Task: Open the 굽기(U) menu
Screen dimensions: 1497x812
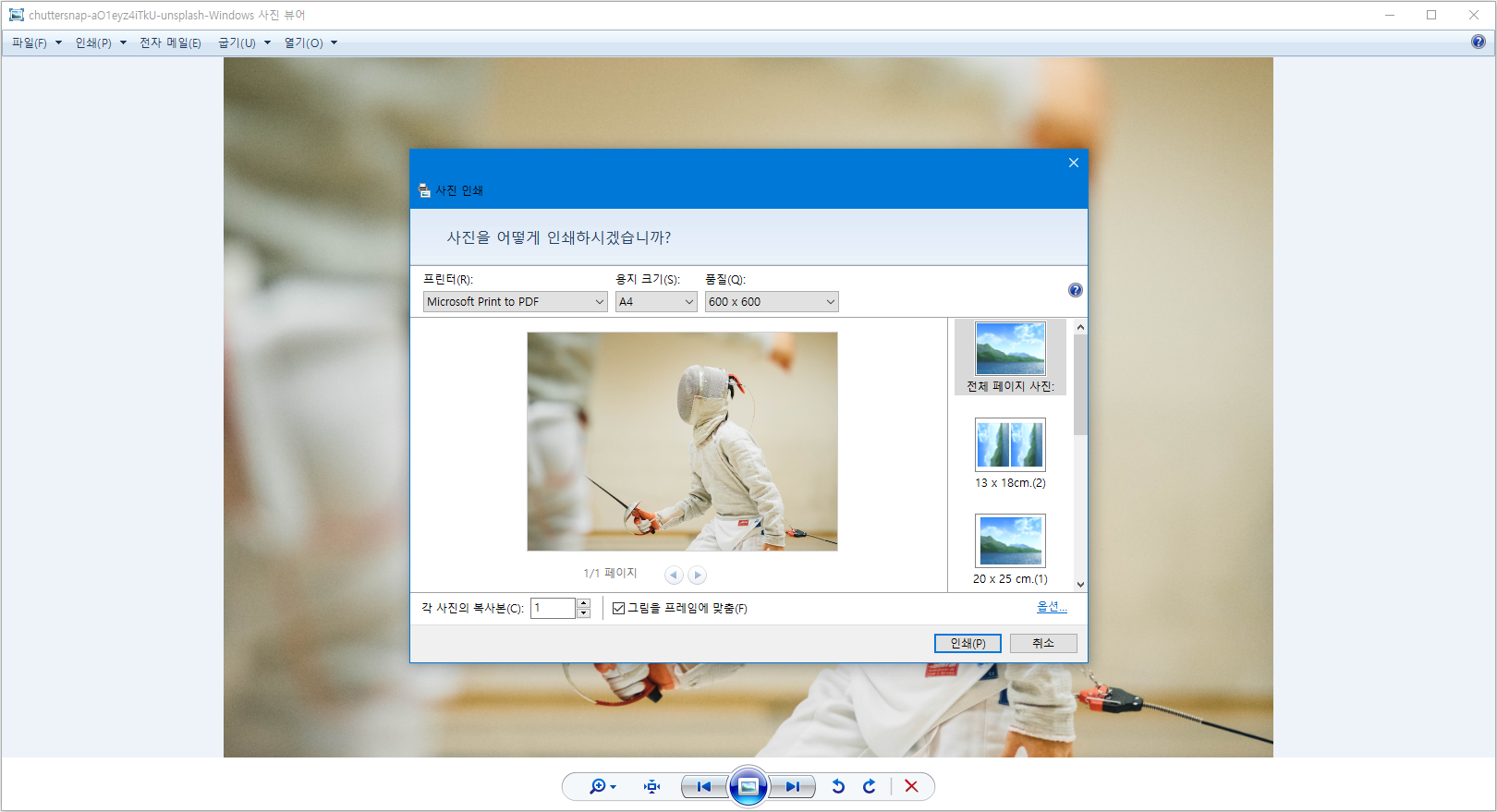Action: [244, 42]
